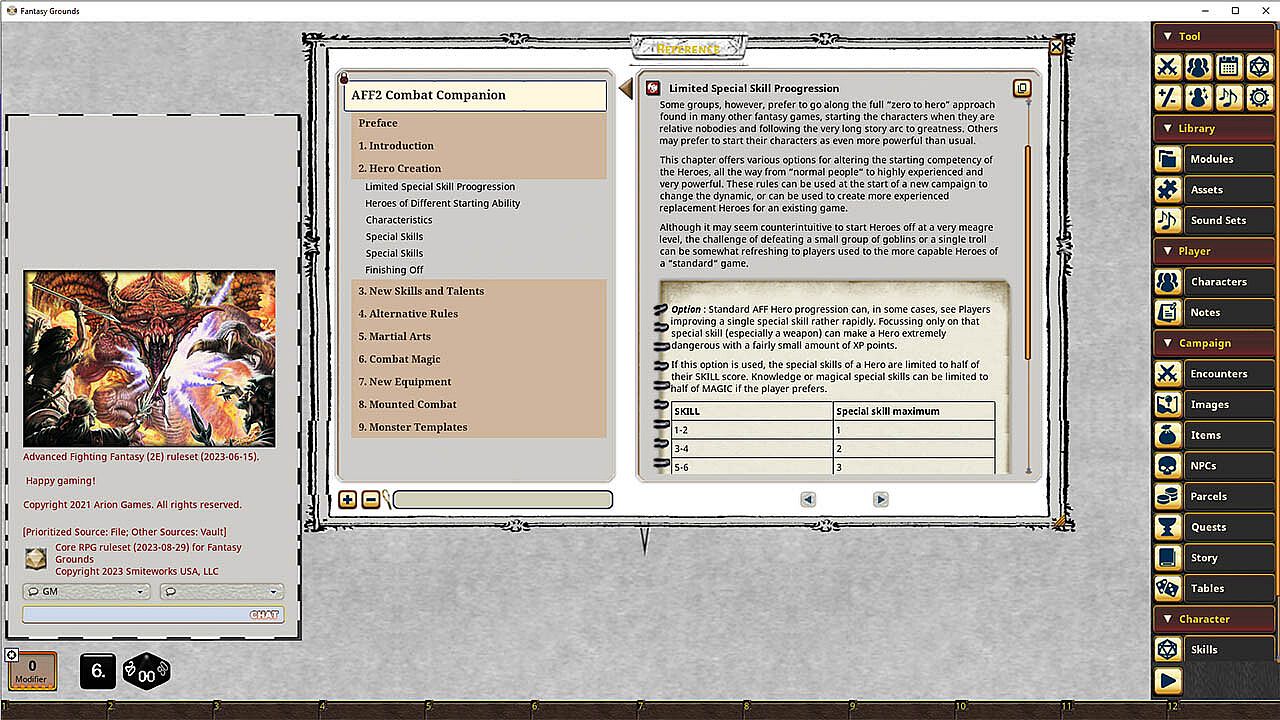Collapse the Tool sidebar section

click(1214, 36)
